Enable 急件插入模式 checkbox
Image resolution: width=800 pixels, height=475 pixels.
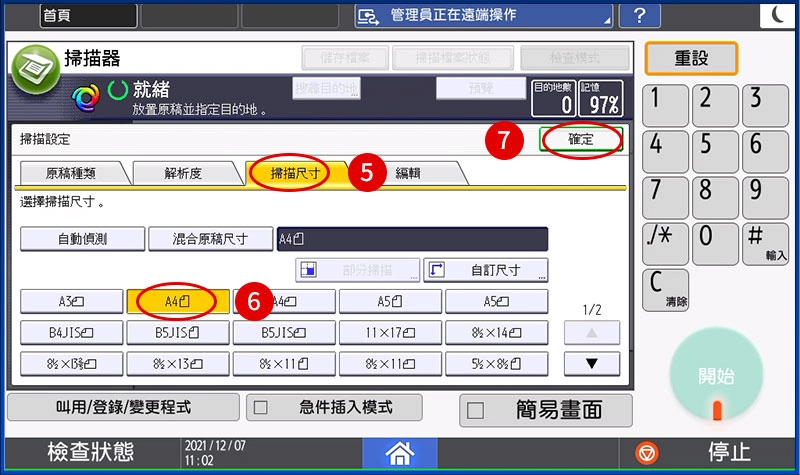coord(261,408)
